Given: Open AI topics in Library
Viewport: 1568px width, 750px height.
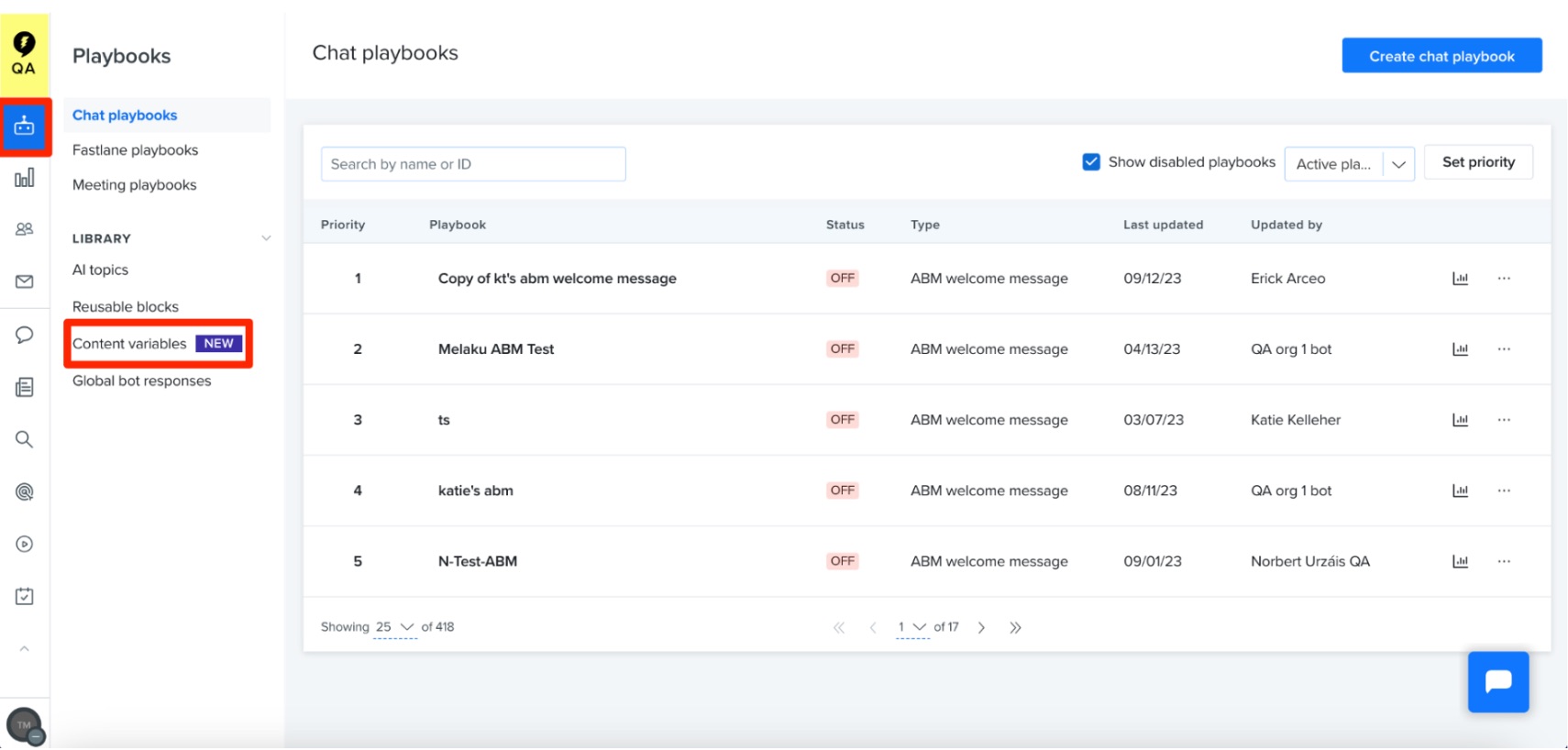Looking at the screenshot, I should 100,270.
